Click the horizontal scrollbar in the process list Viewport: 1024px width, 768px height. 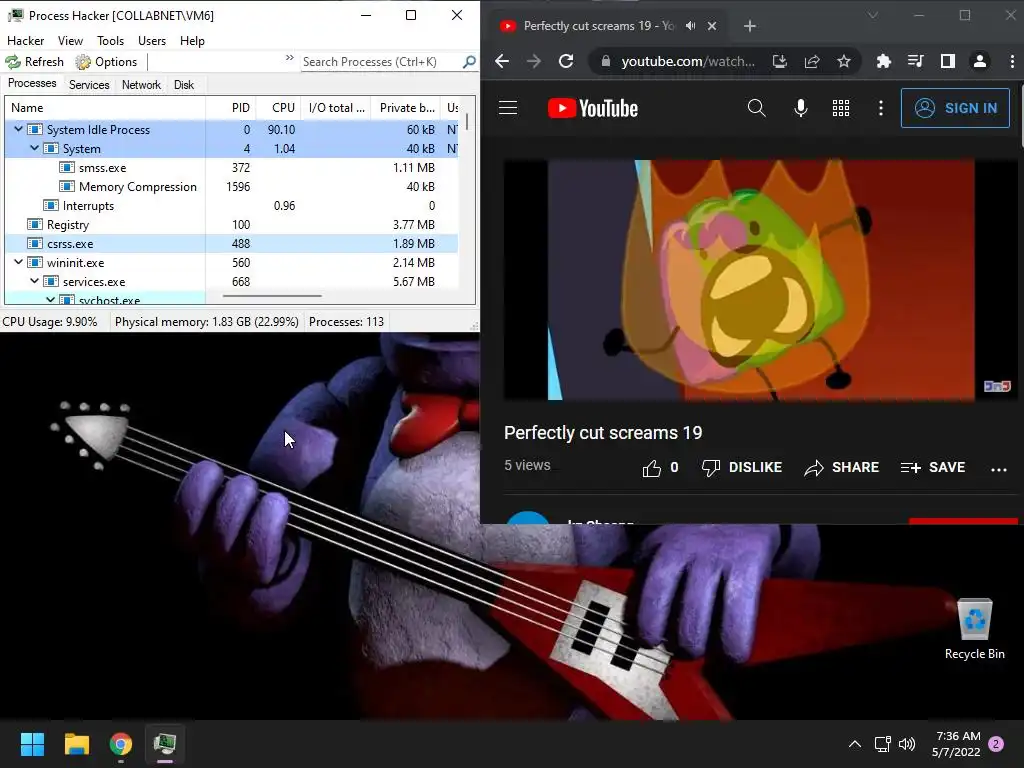pos(272,296)
